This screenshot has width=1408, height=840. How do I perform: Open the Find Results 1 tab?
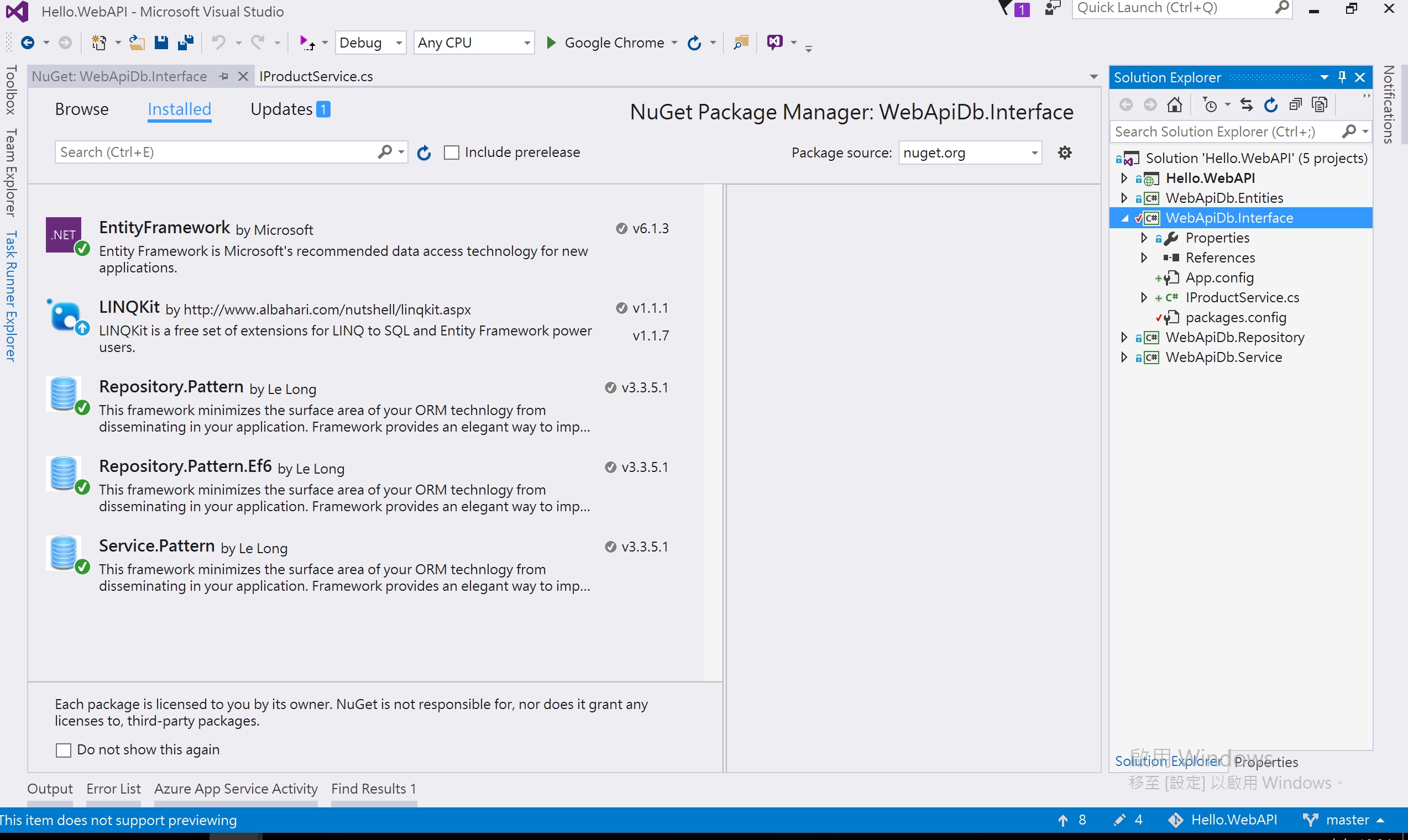[x=374, y=789]
